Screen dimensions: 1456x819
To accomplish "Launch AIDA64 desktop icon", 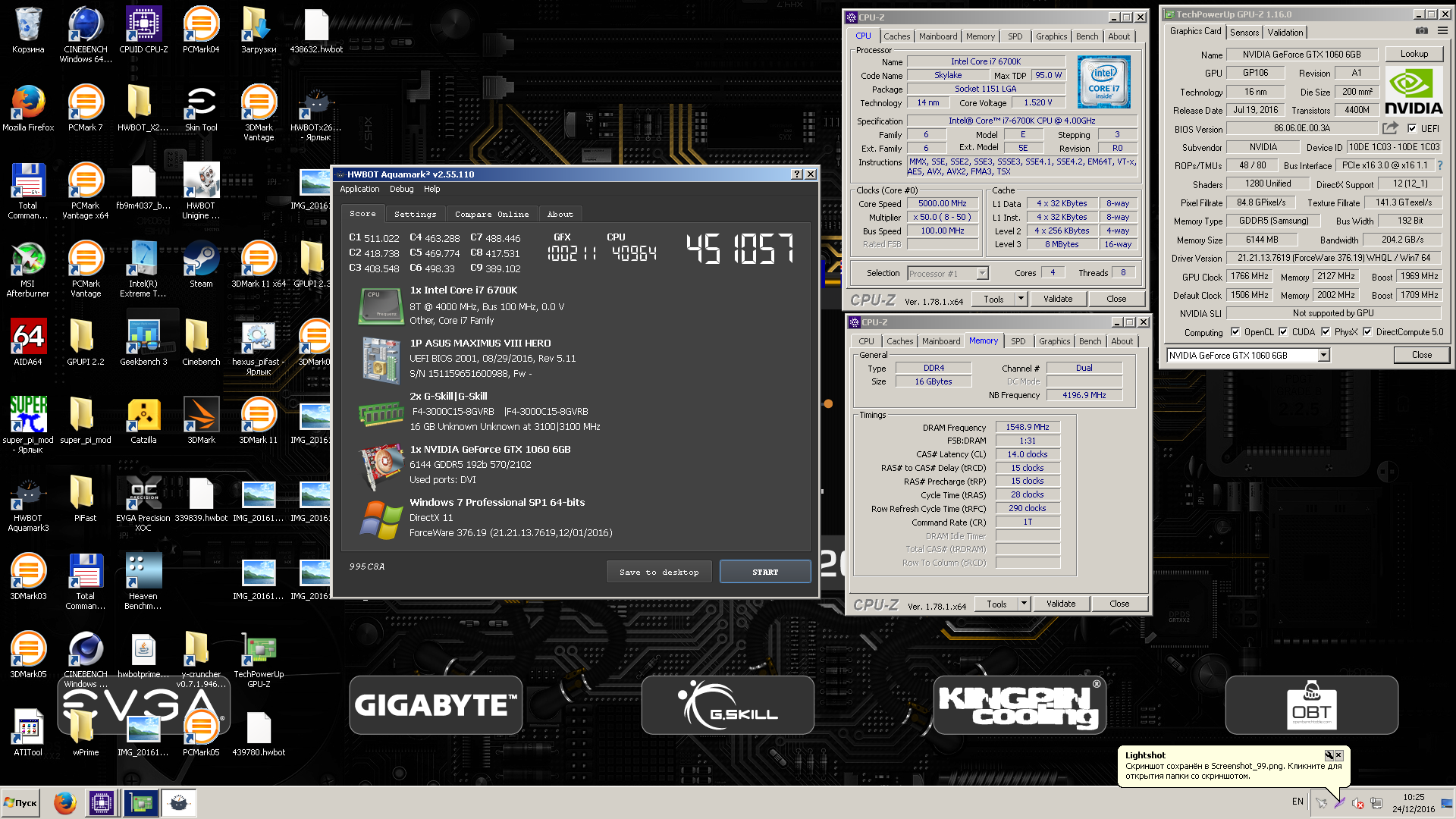I will (28, 342).
